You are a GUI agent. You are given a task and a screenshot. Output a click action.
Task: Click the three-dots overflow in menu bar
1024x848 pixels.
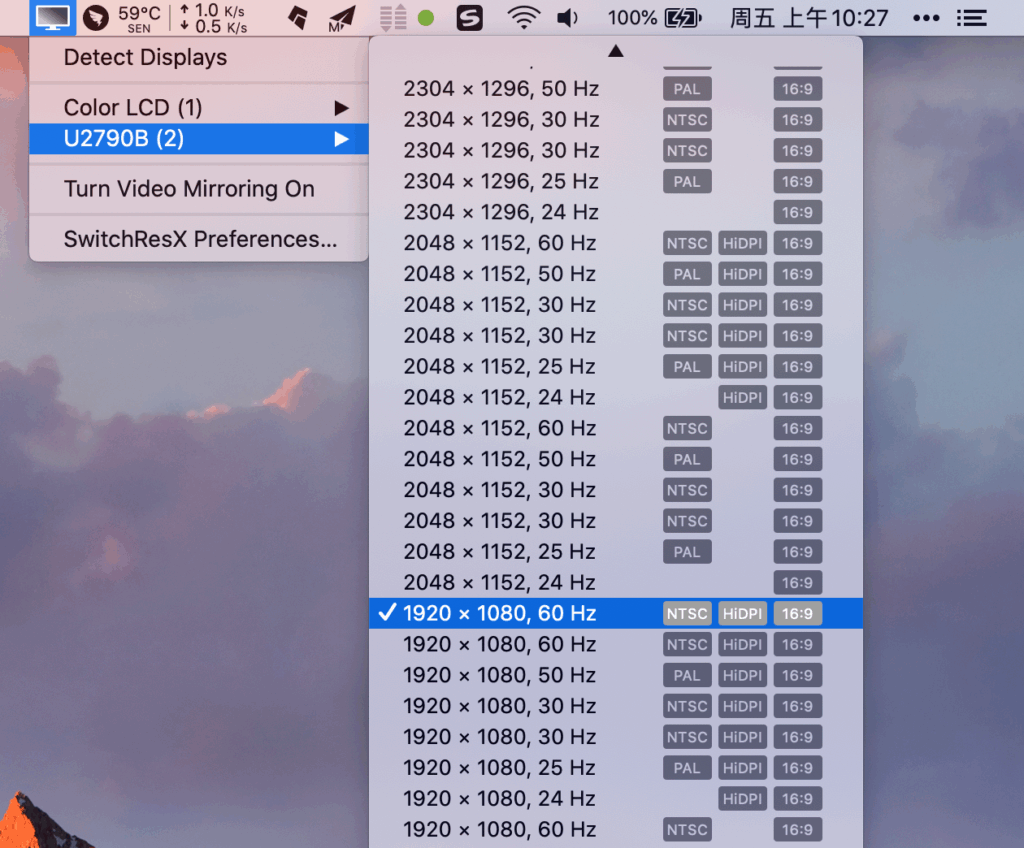point(927,17)
